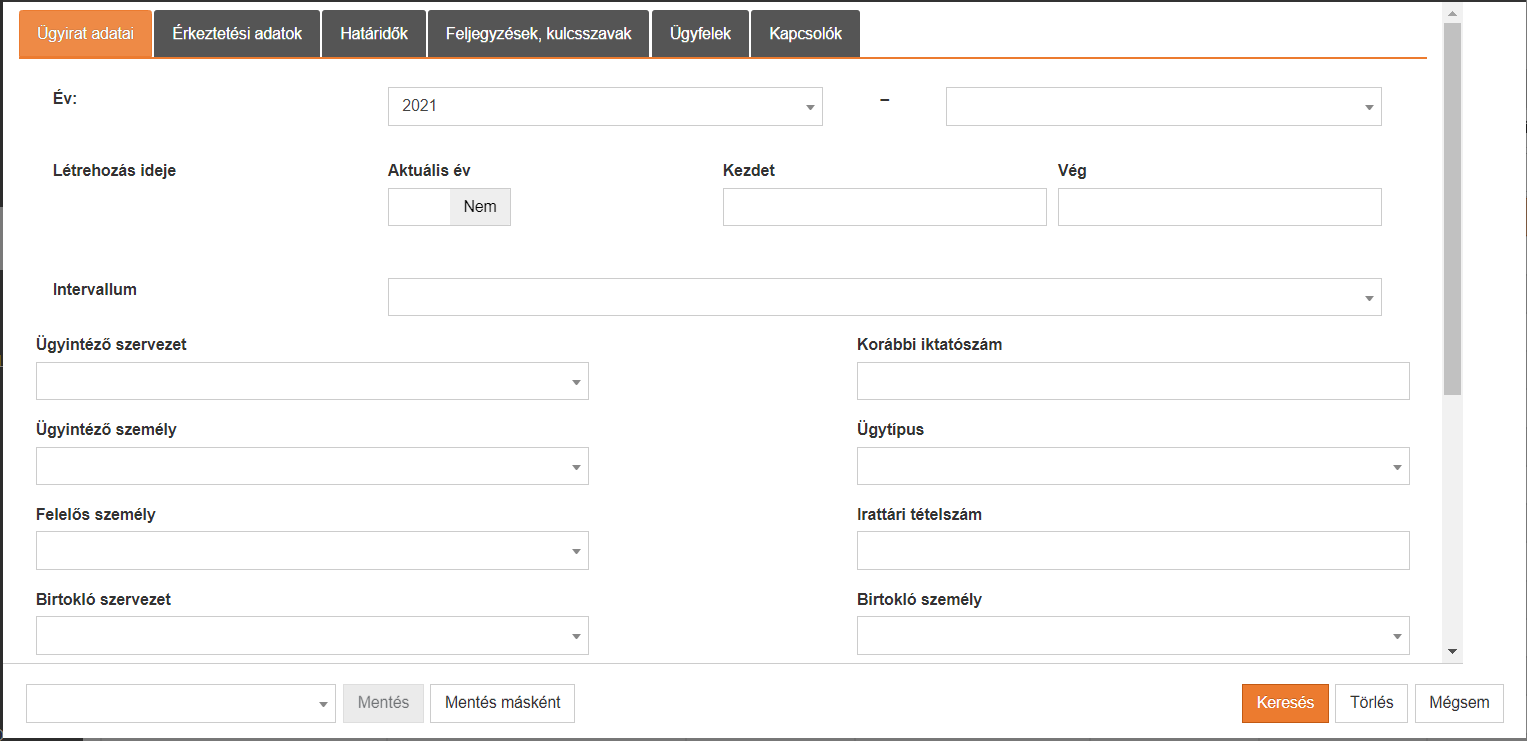
Task: Switch to Érkeztetési adatok tab
Action: (237, 34)
